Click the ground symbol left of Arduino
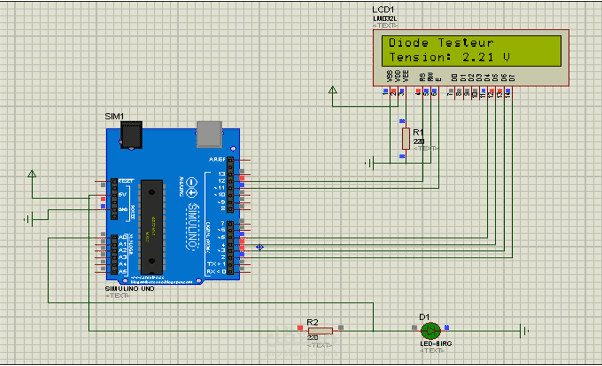Screen dimensions: 602x366 (x=28, y=220)
